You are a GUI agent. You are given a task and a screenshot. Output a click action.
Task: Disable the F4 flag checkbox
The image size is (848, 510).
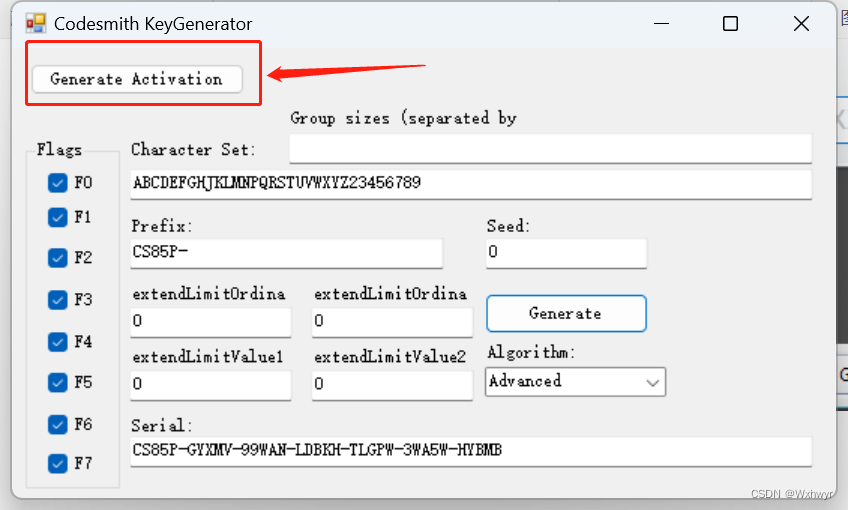57,342
